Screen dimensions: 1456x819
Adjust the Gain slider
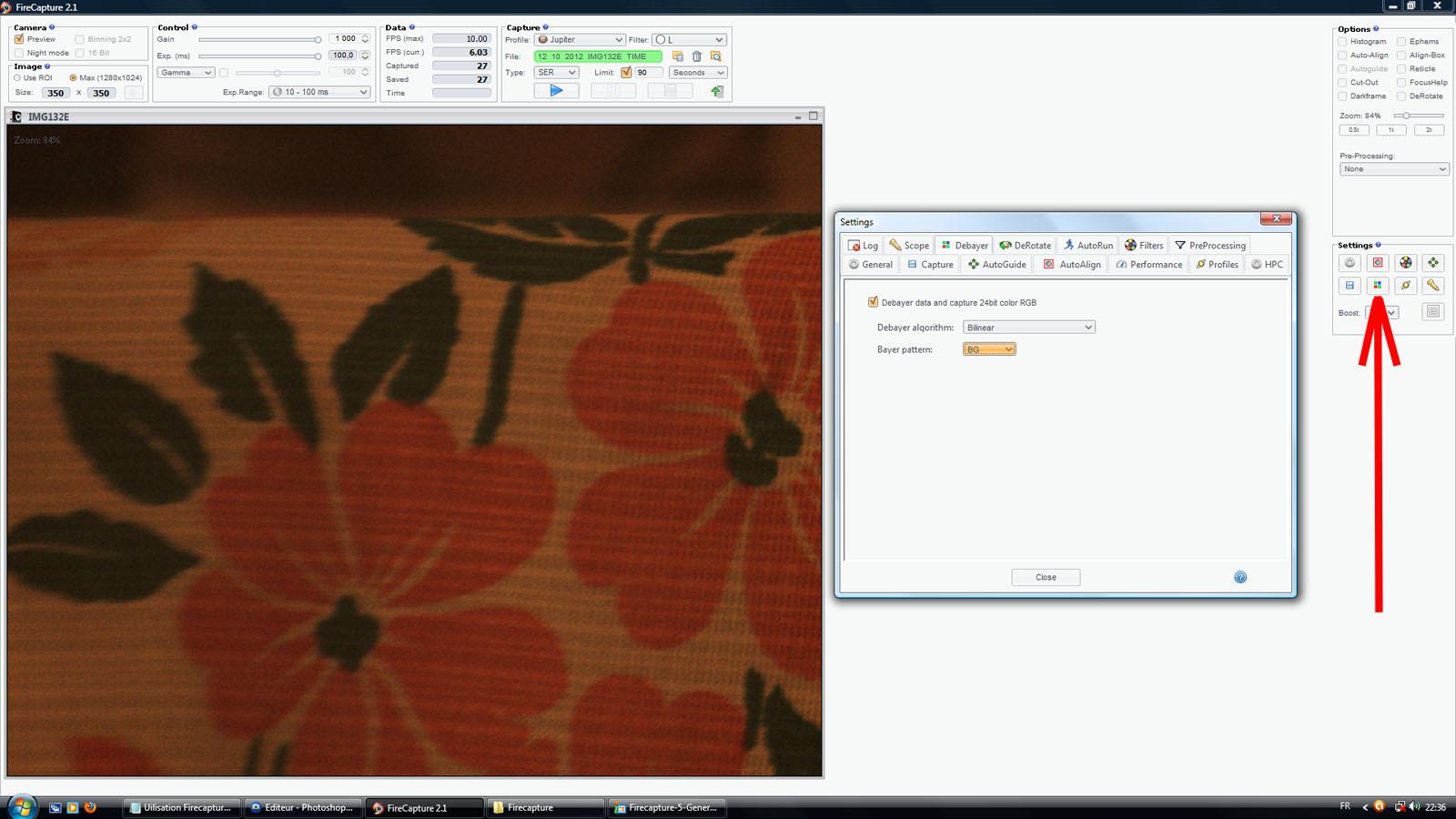tap(259, 40)
